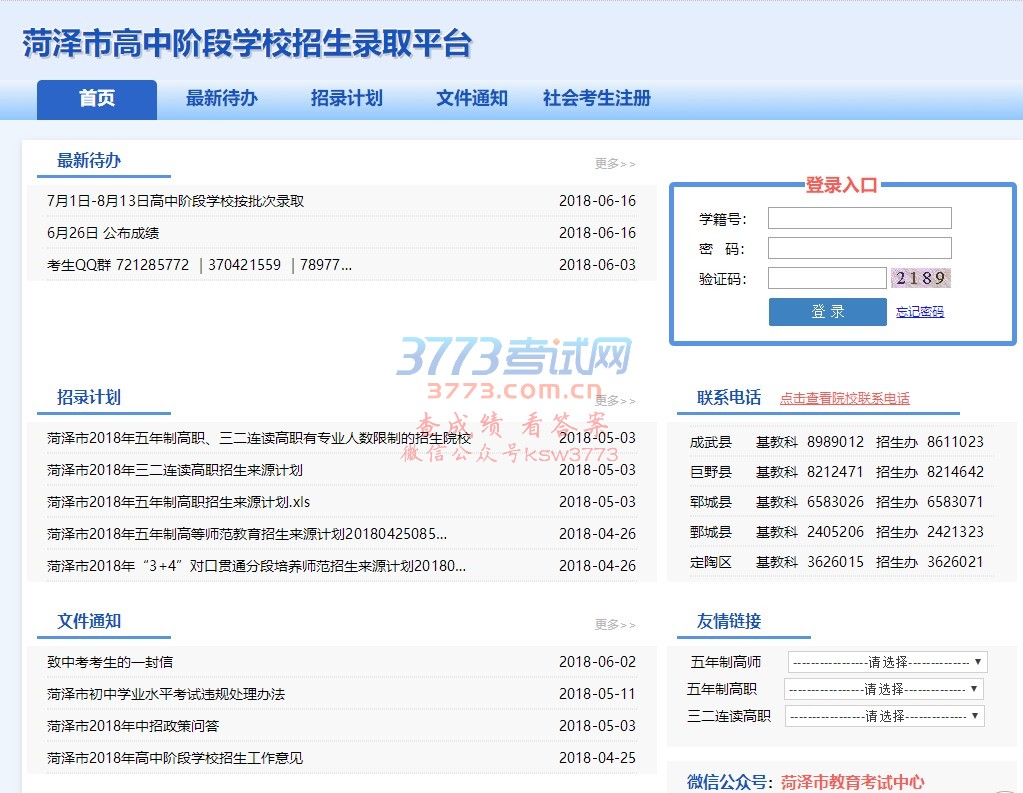Go to 社会考生注册 in navigation bar
The height and width of the screenshot is (793, 1023).
point(597,99)
